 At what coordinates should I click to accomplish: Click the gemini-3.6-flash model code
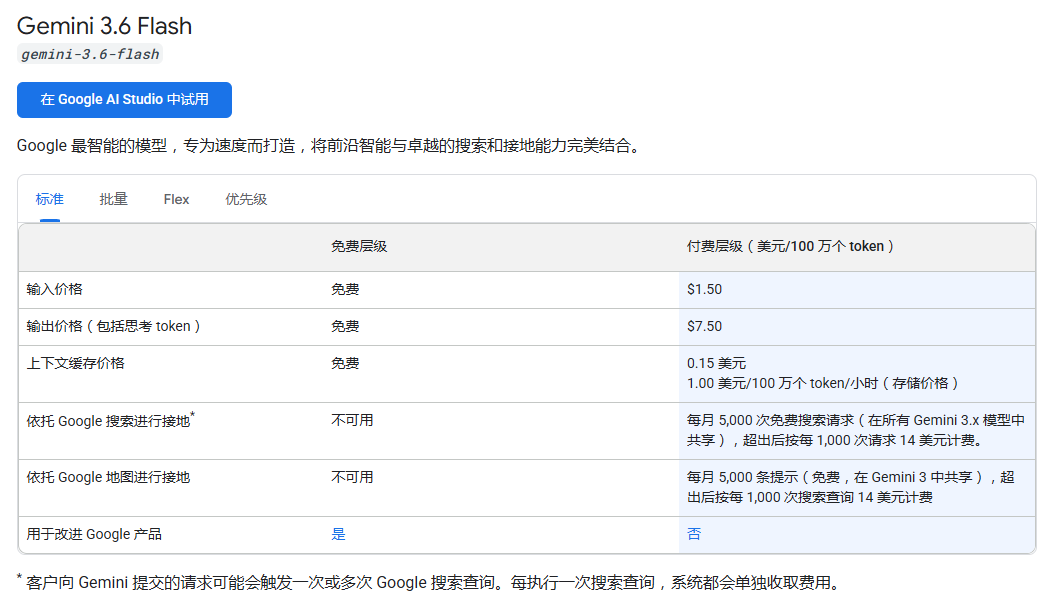click(90, 54)
